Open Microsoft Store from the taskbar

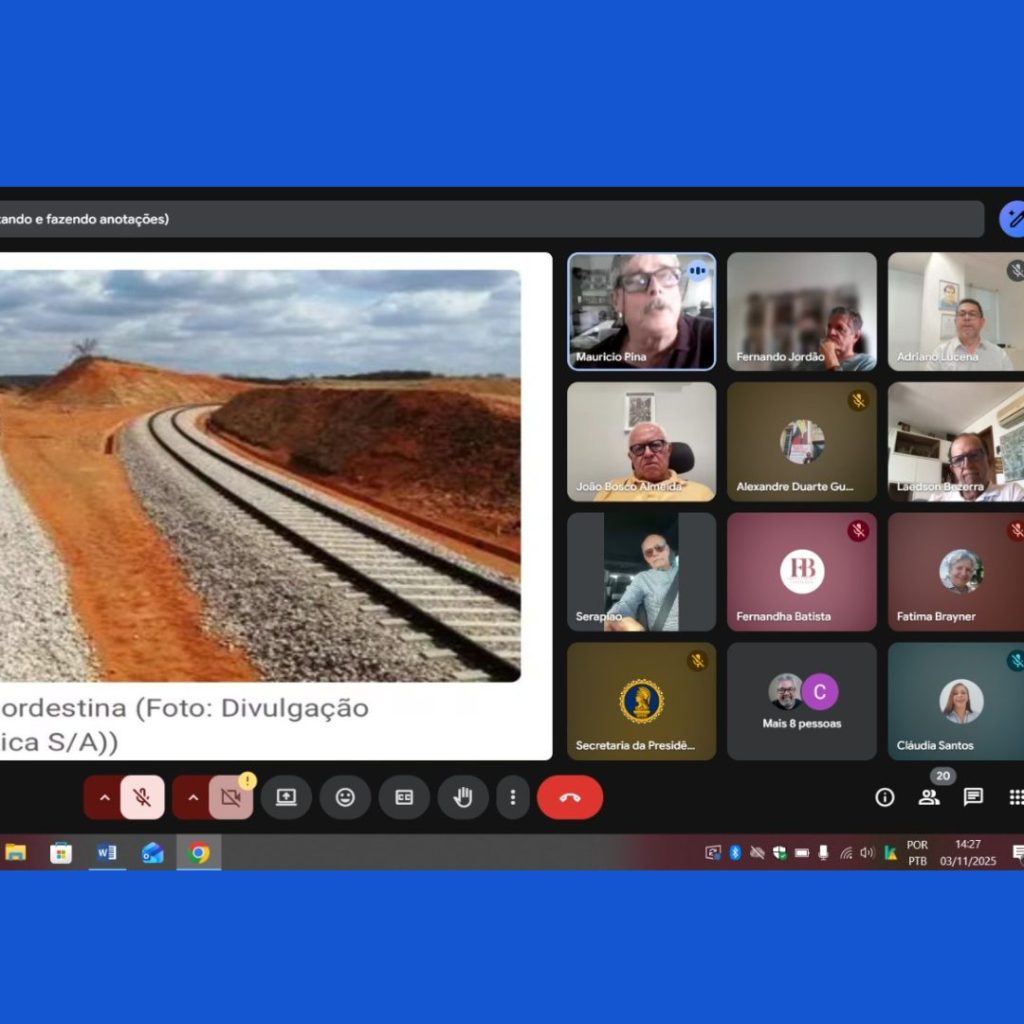tap(61, 853)
